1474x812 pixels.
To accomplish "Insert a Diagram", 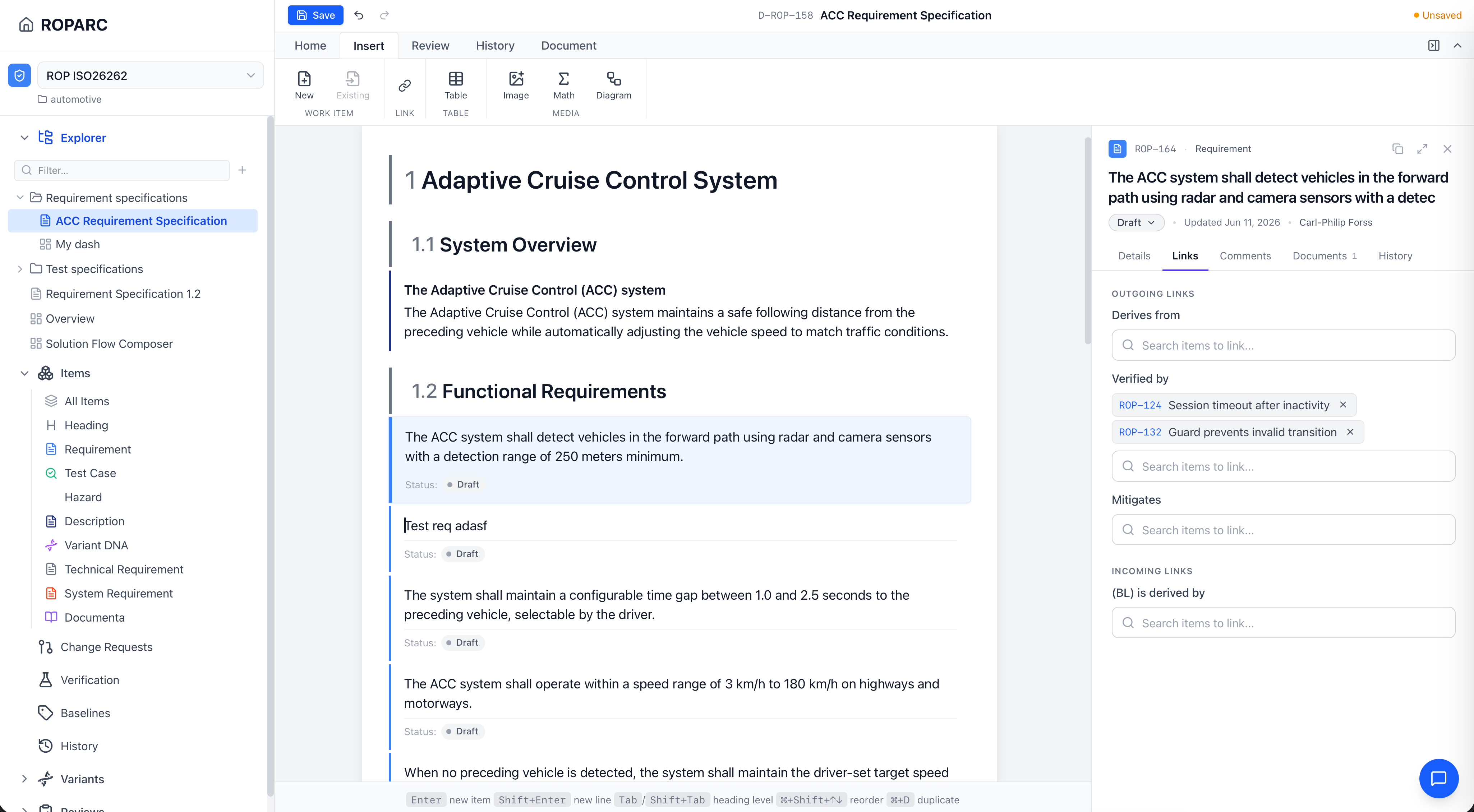I will coord(613,85).
